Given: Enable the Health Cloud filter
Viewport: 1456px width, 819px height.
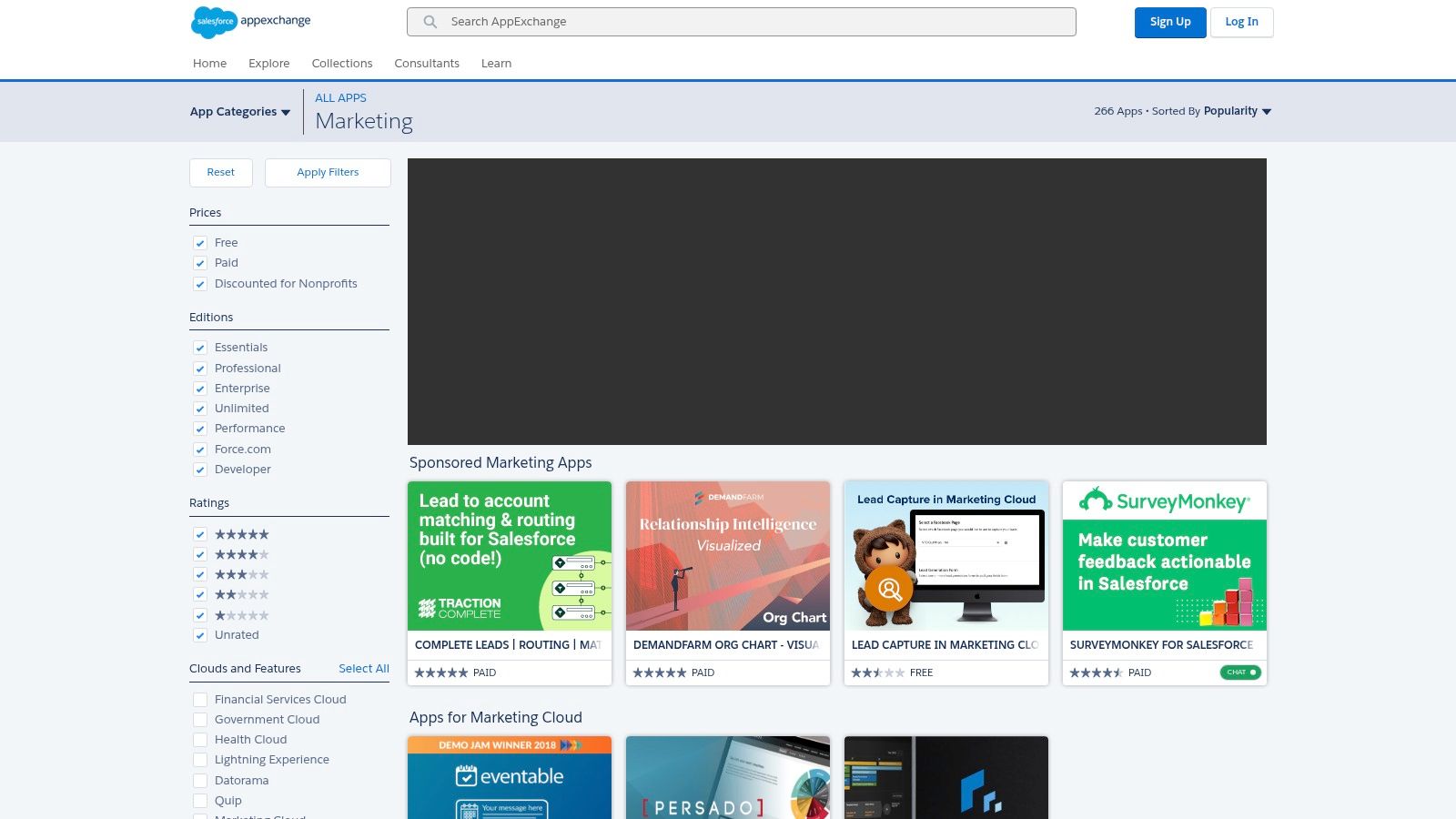Looking at the screenshot, I should coord(200,740).
